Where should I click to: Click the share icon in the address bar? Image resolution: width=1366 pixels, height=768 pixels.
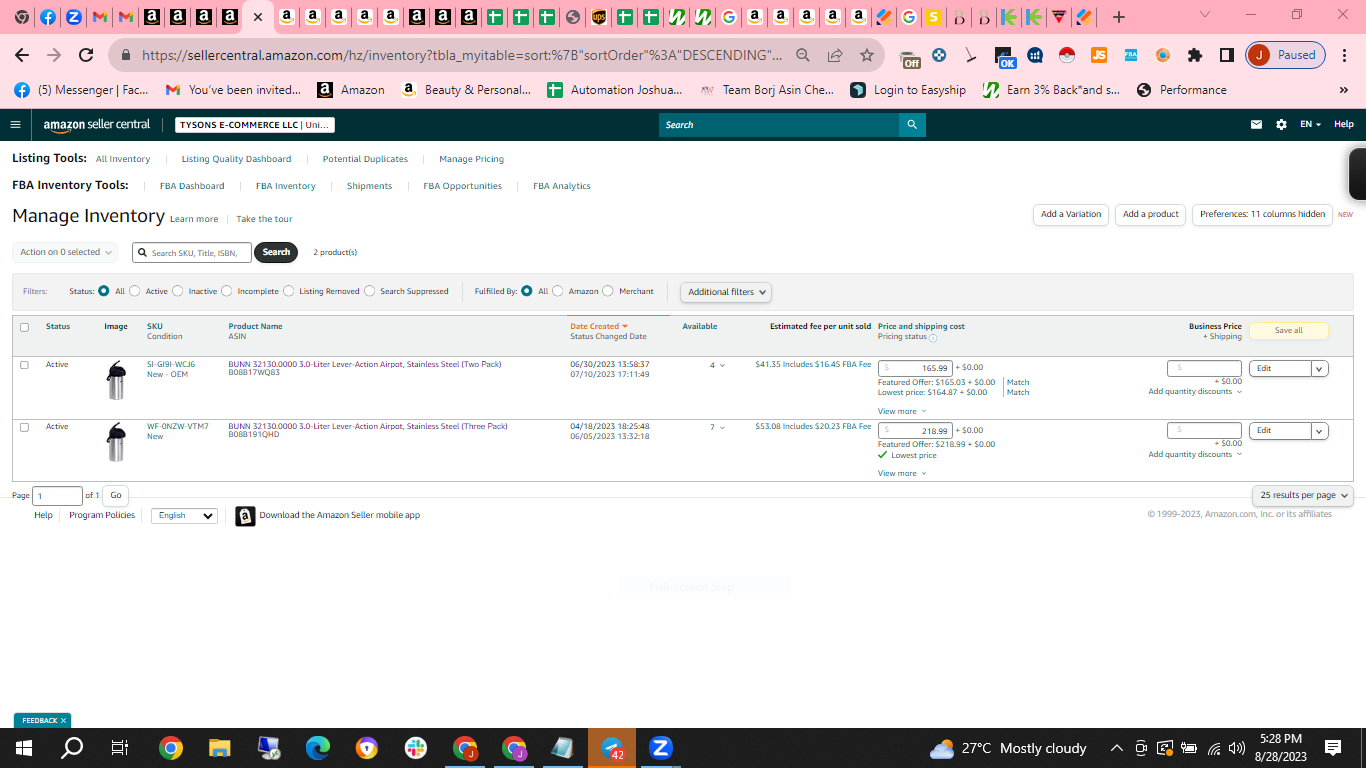coord(835,55)
